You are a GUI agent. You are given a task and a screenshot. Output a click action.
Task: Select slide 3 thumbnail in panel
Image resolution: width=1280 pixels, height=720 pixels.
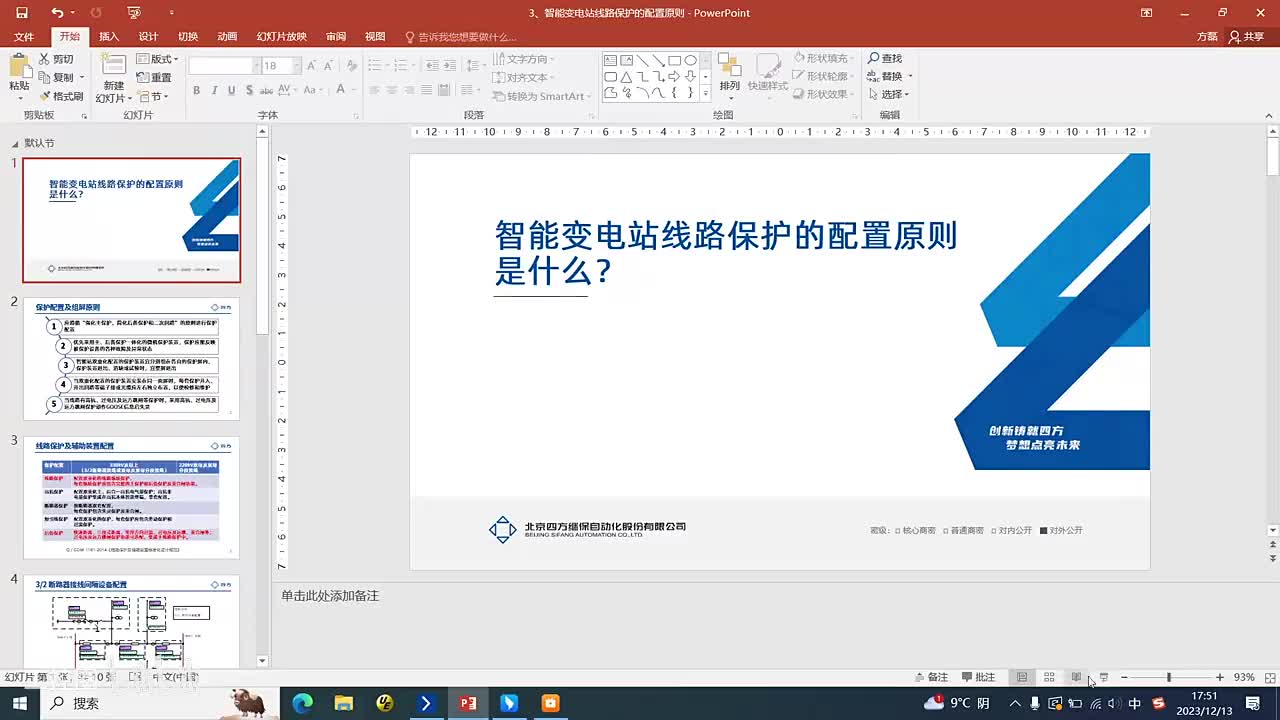[131, 497]
